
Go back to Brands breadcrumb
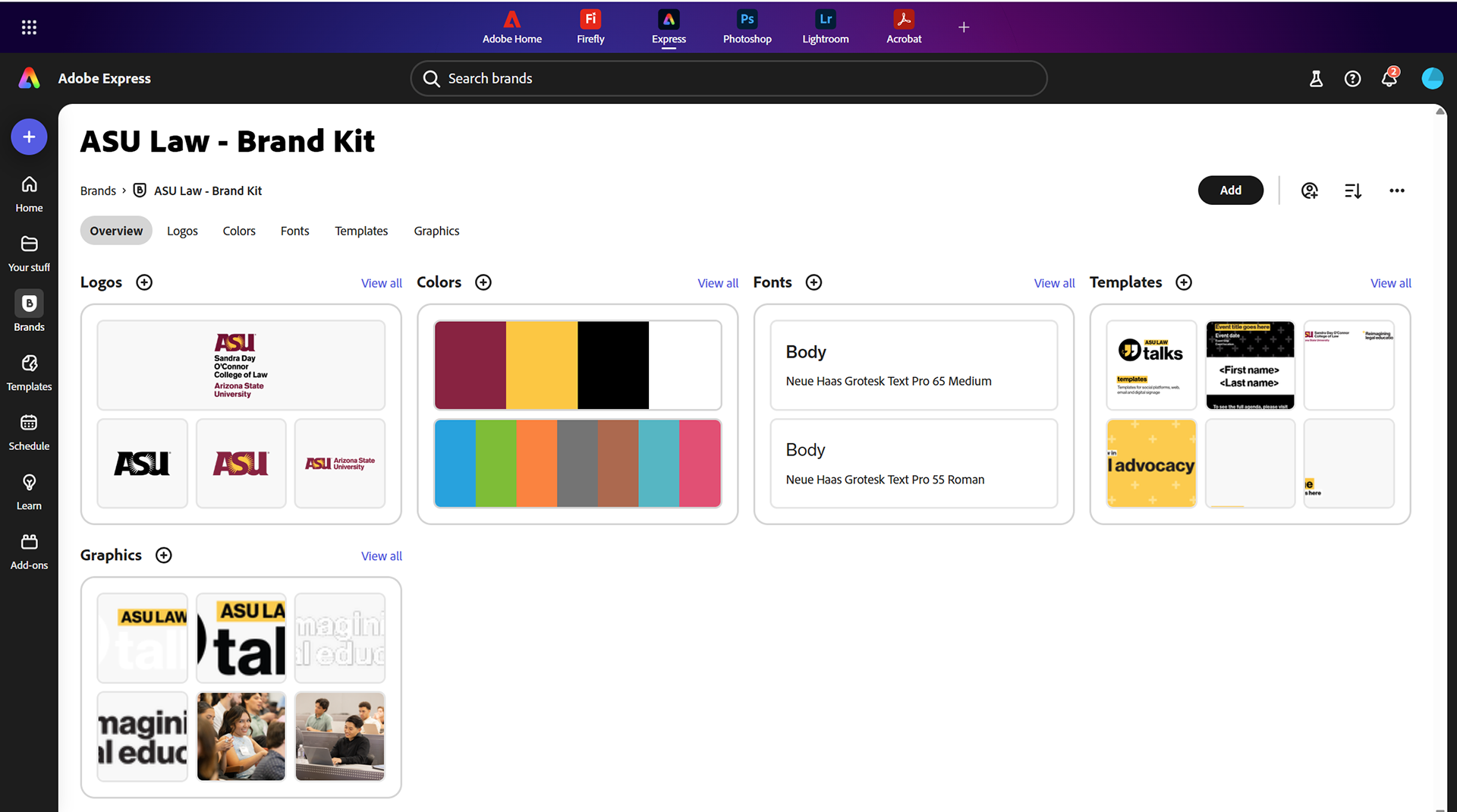(98, 190)
